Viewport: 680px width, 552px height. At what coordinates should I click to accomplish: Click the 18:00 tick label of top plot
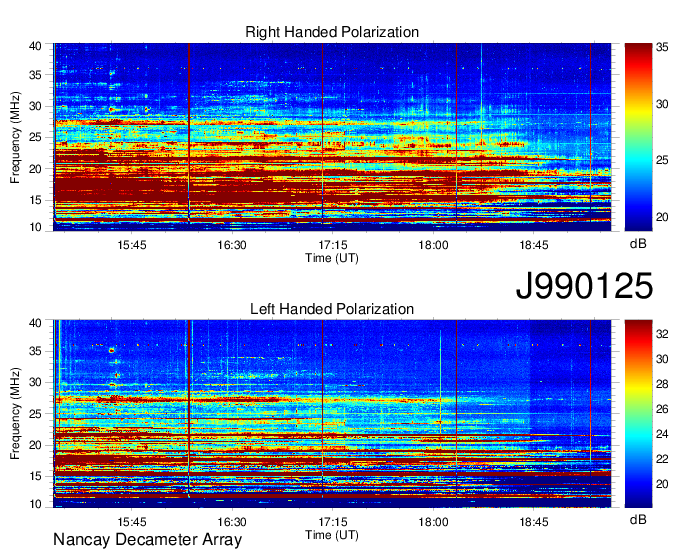[433, 245]
